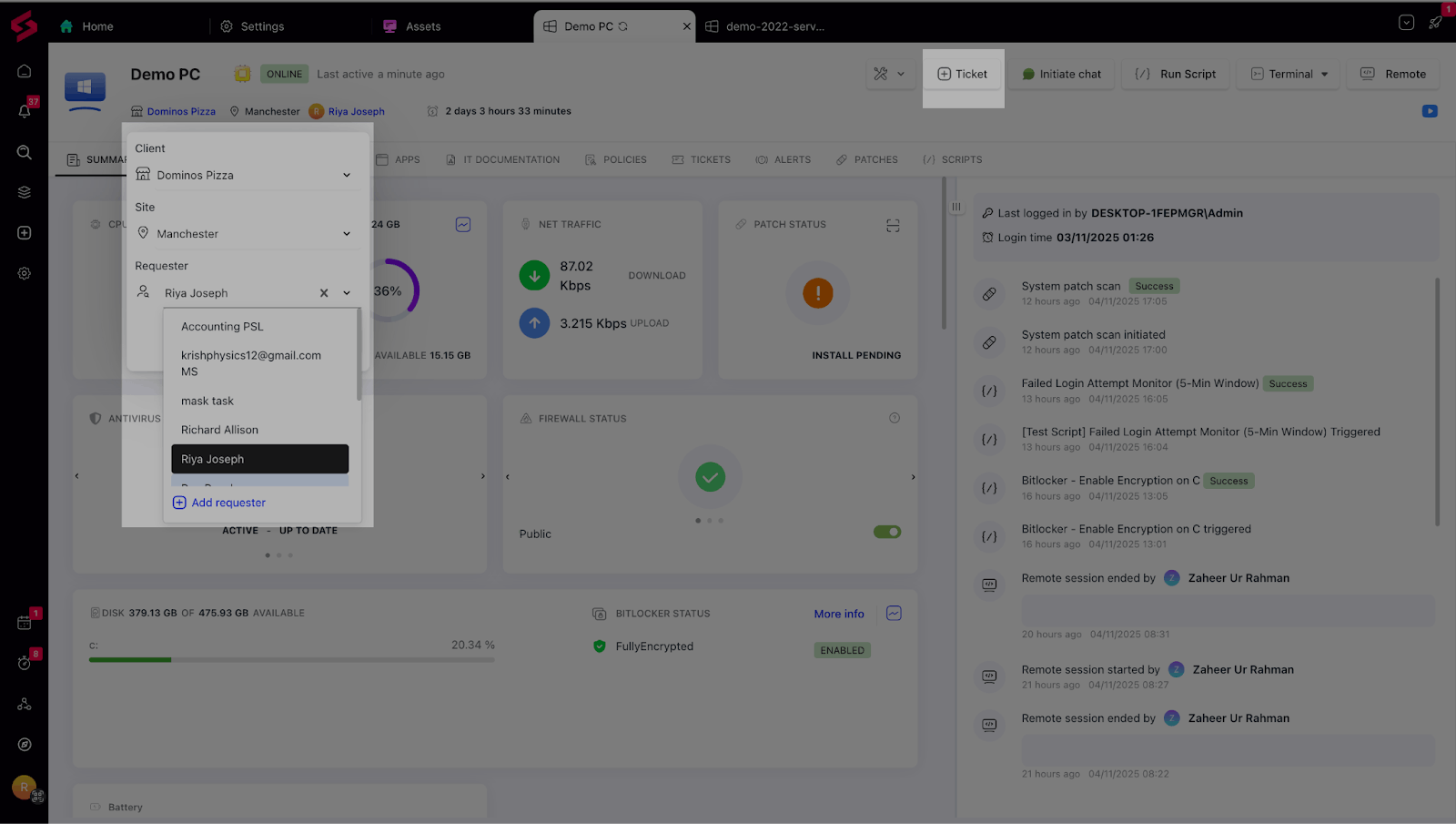Click the sidebar settings gear icon

[x=25, y=273]
